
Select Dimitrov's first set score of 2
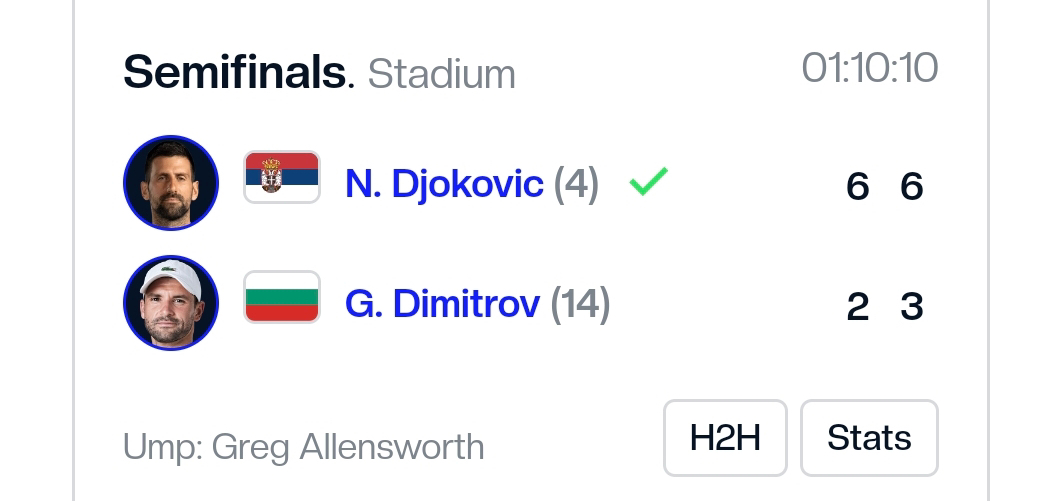pyautogui.click(x=857, y=306)
